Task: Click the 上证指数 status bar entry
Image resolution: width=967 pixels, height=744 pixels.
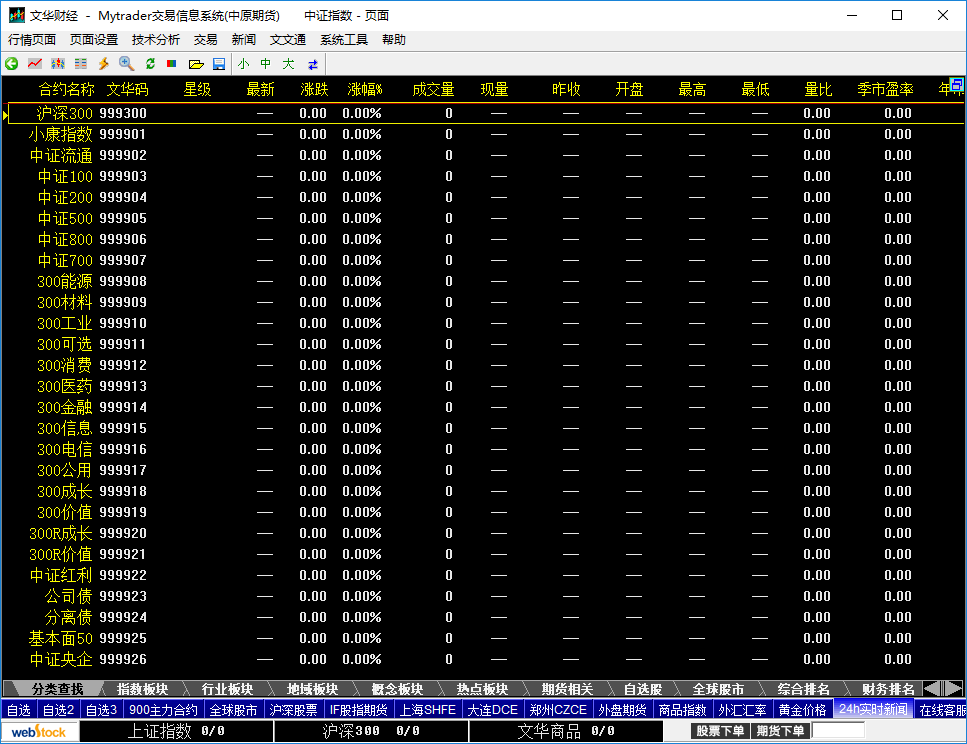Action: pos(176,731)
